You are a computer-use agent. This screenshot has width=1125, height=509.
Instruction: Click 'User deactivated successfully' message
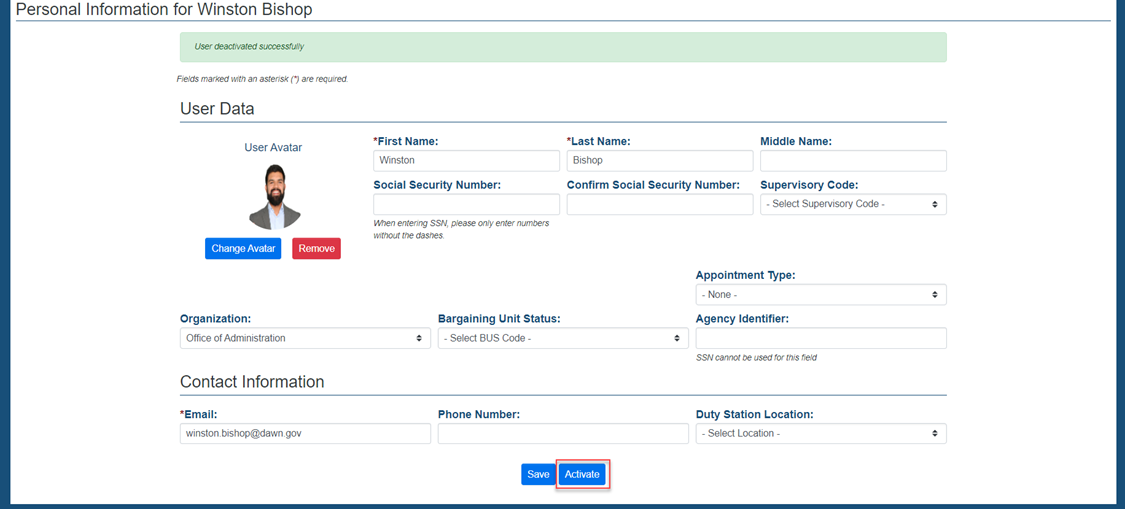tap(249, 47)
